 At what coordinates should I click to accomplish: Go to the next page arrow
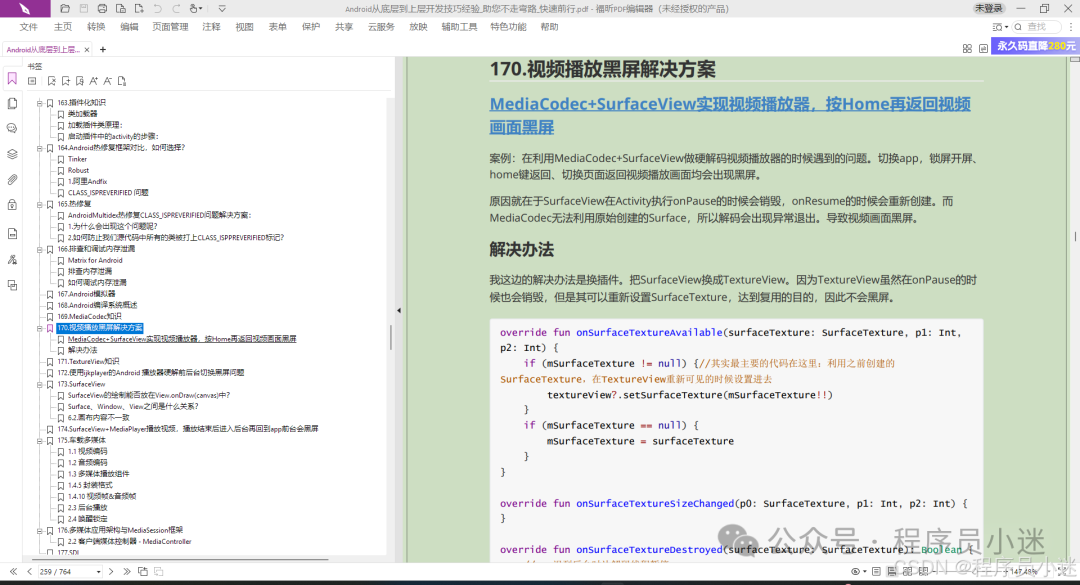pyautogui.click(x=111, y=571)
